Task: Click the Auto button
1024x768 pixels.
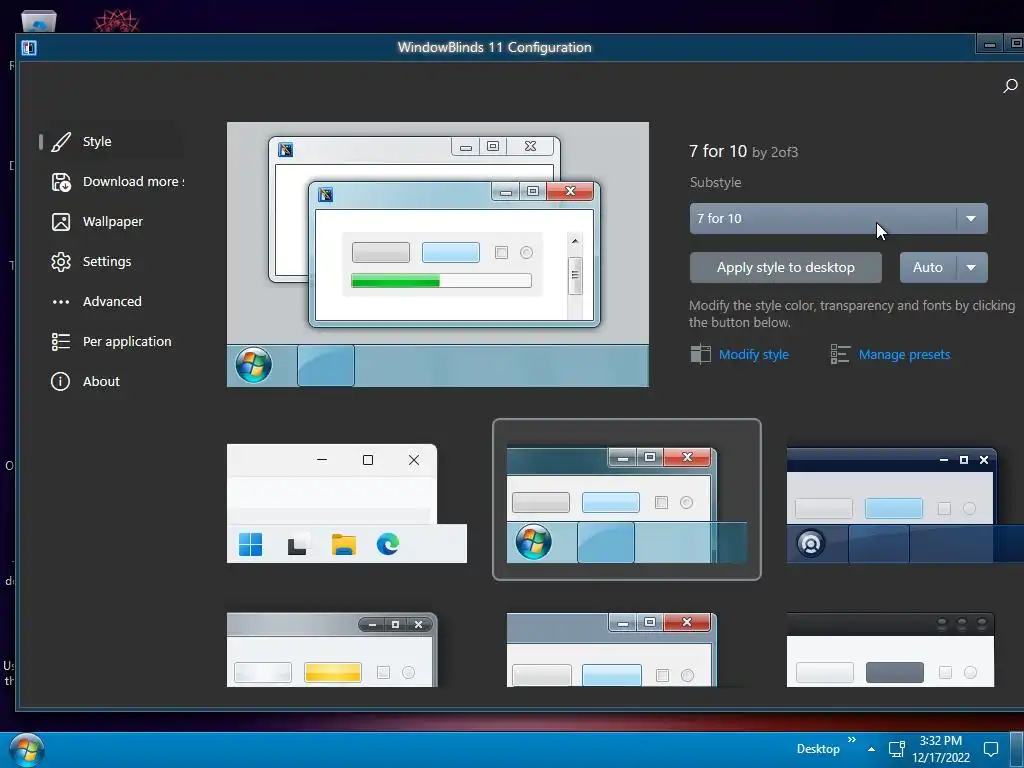Action: [x=927, y=268]
